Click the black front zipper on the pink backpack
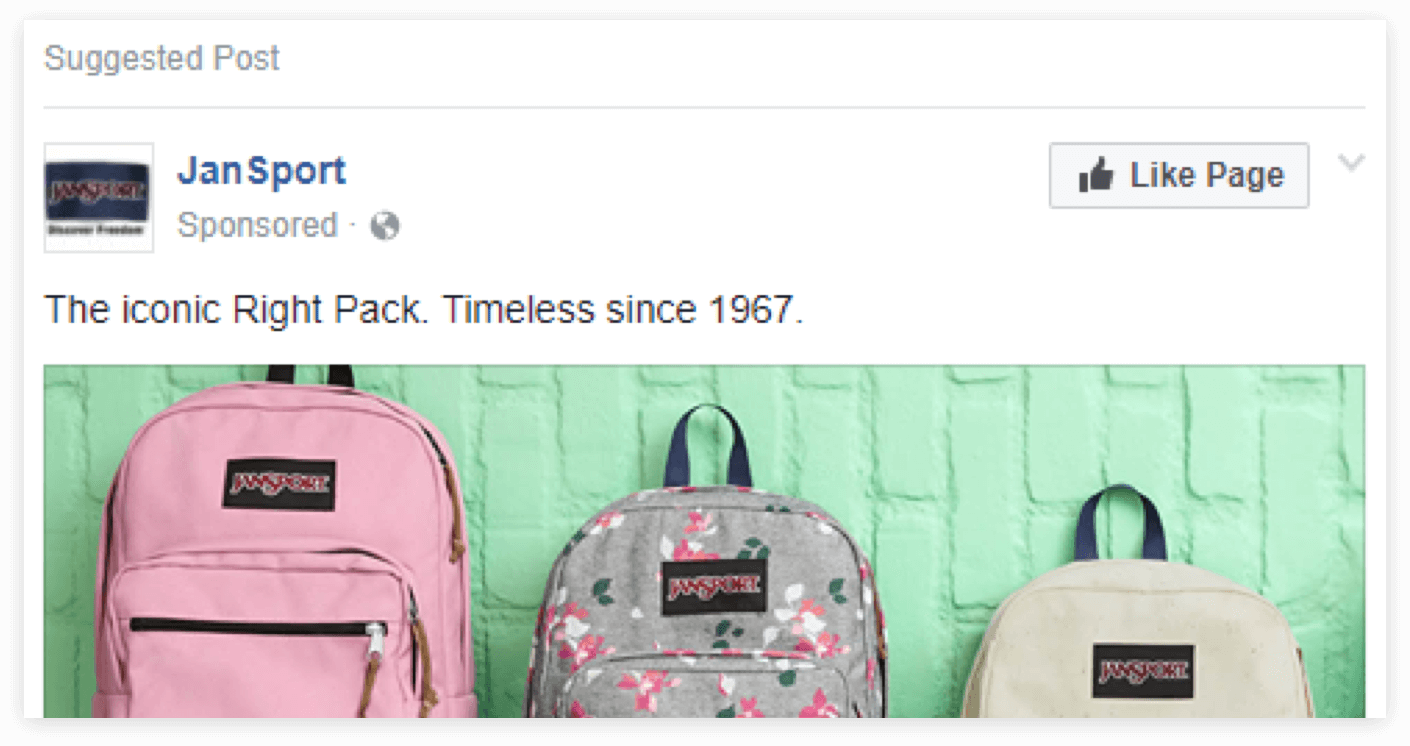This screenshot has height=746, width=1410. click(x=257, y=627)
